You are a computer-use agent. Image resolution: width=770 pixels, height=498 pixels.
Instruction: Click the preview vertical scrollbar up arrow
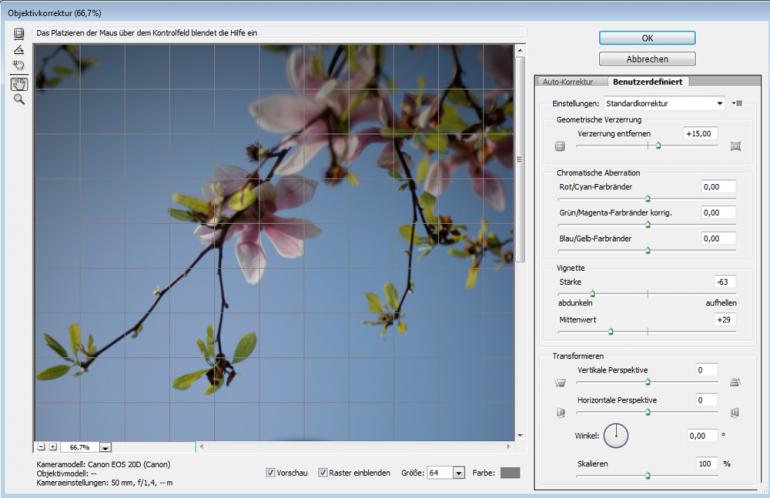pyautogui.click(x=520, y=50)
